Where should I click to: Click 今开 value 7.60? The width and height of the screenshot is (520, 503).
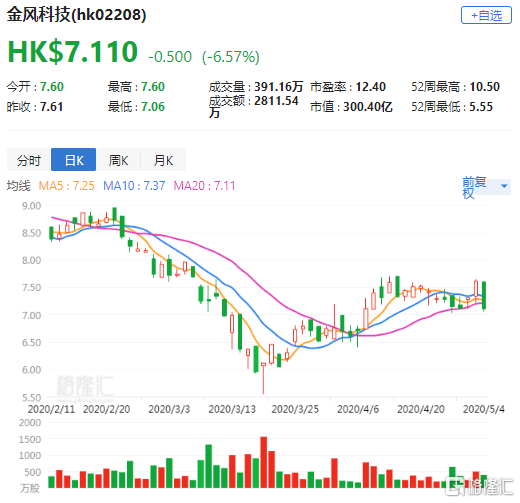pos(52,87)
